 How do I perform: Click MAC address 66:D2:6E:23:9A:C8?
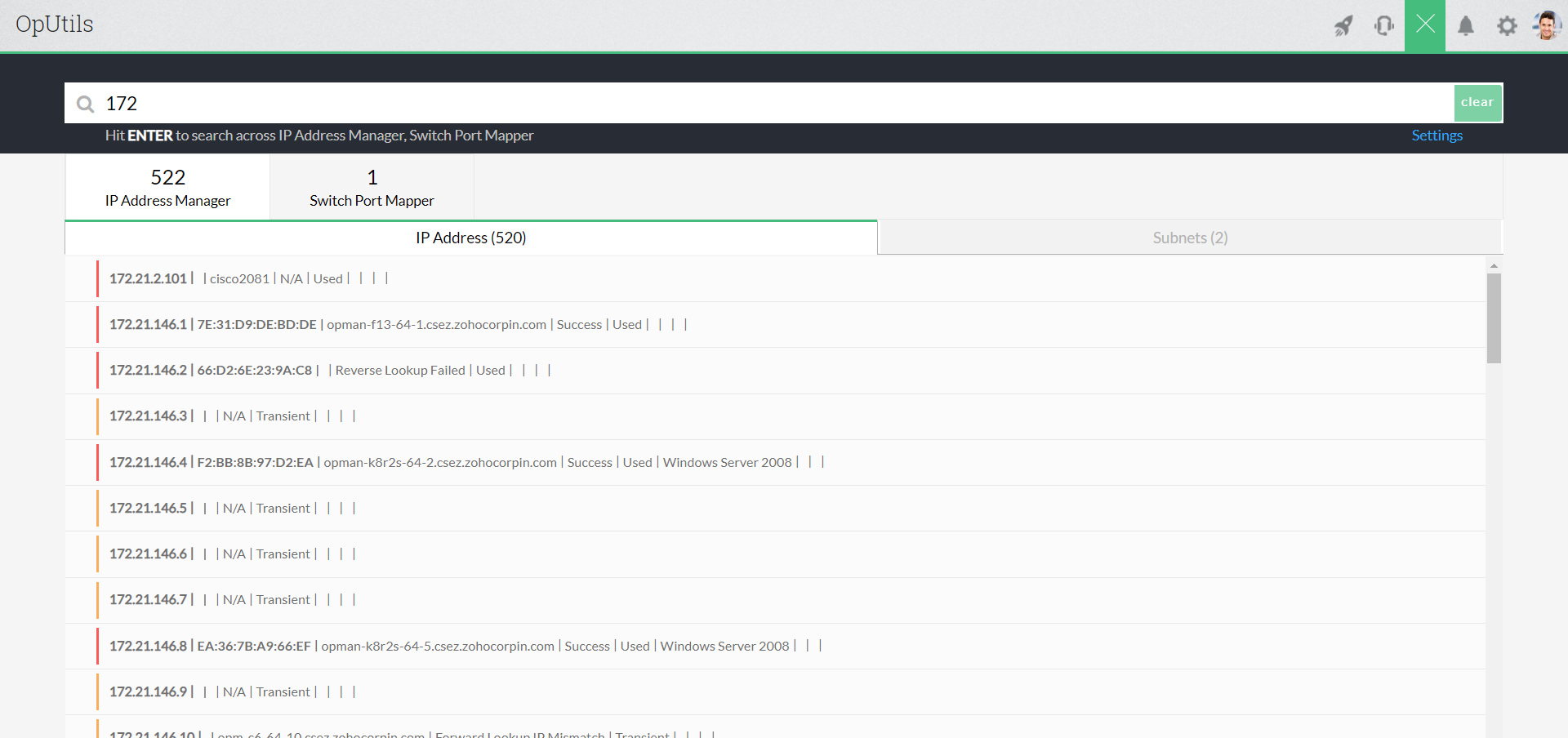pyautogui.click(x=255, y=370)
